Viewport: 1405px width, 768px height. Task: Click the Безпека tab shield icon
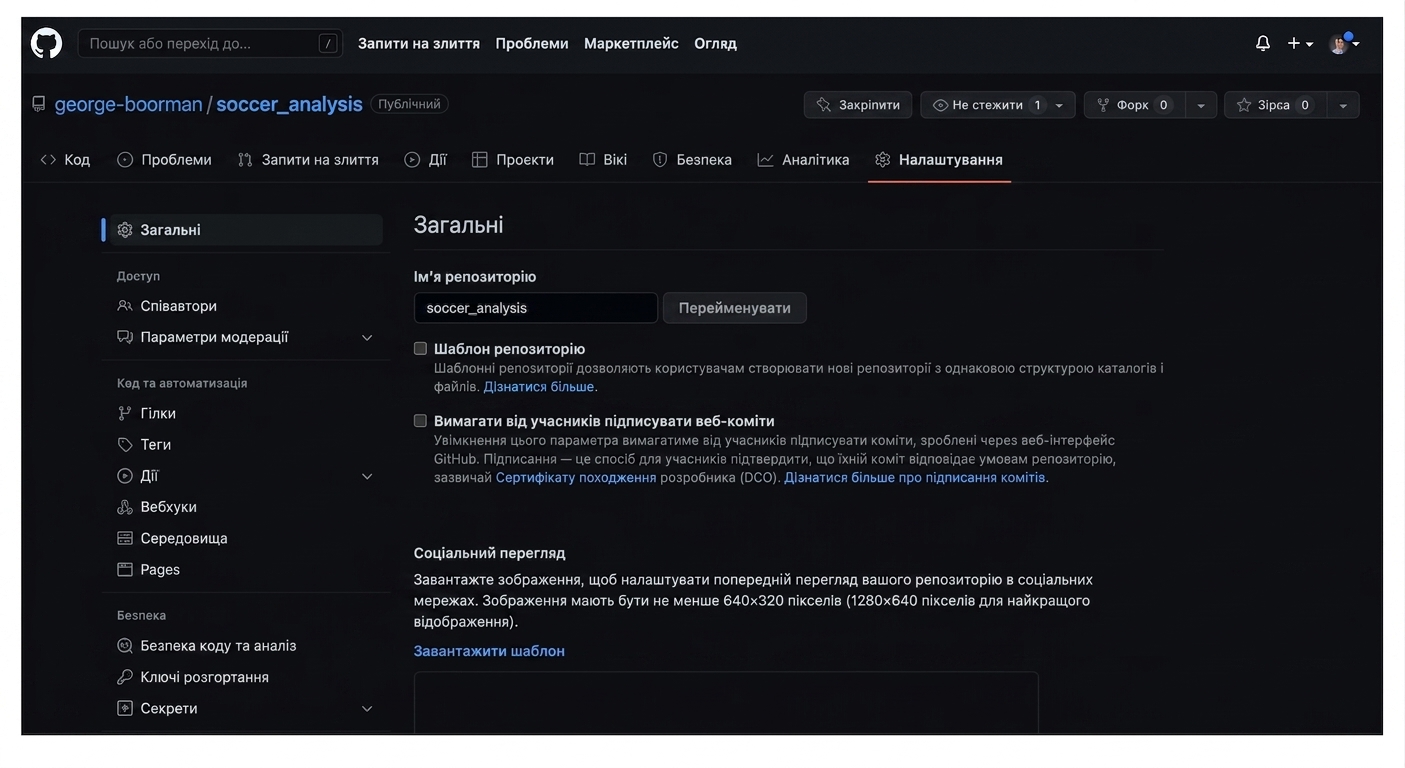660,159
